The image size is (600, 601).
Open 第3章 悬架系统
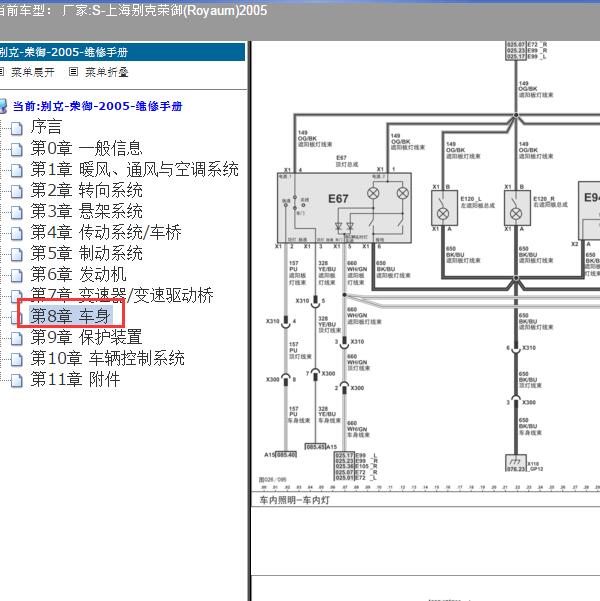(87, 211)
